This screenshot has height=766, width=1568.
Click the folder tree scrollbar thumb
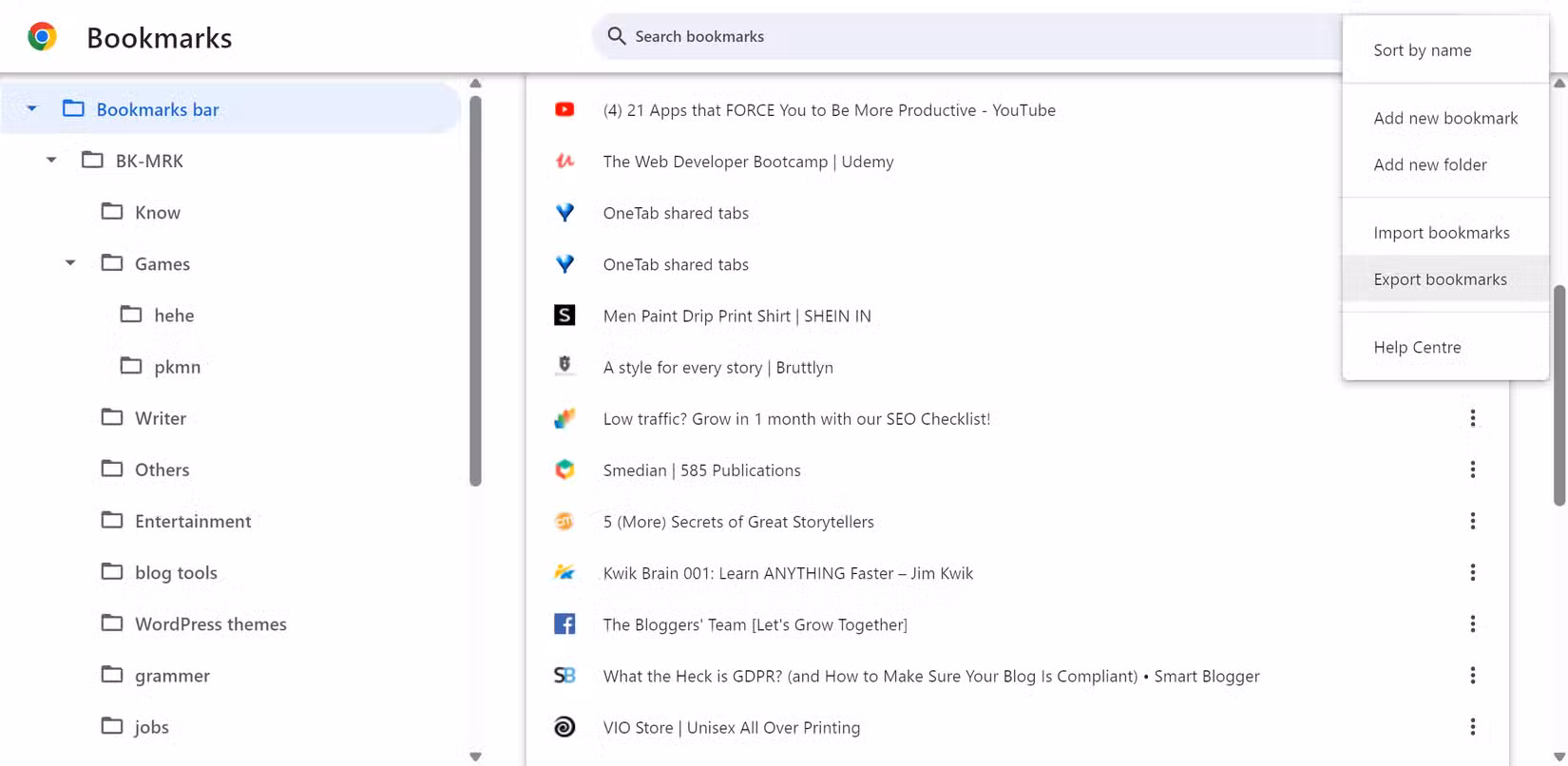[x=475, y=290]
